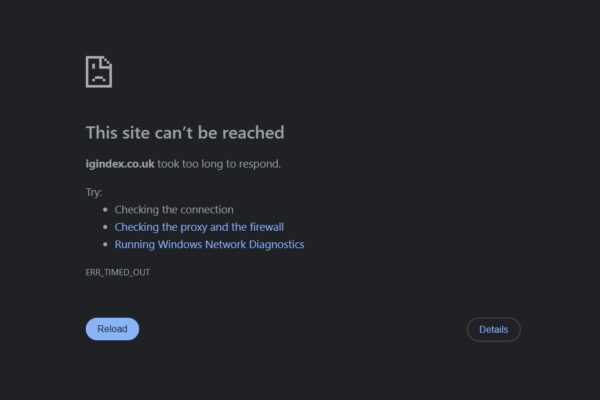Open the proxy and firewall link

(x=199, y=227)
